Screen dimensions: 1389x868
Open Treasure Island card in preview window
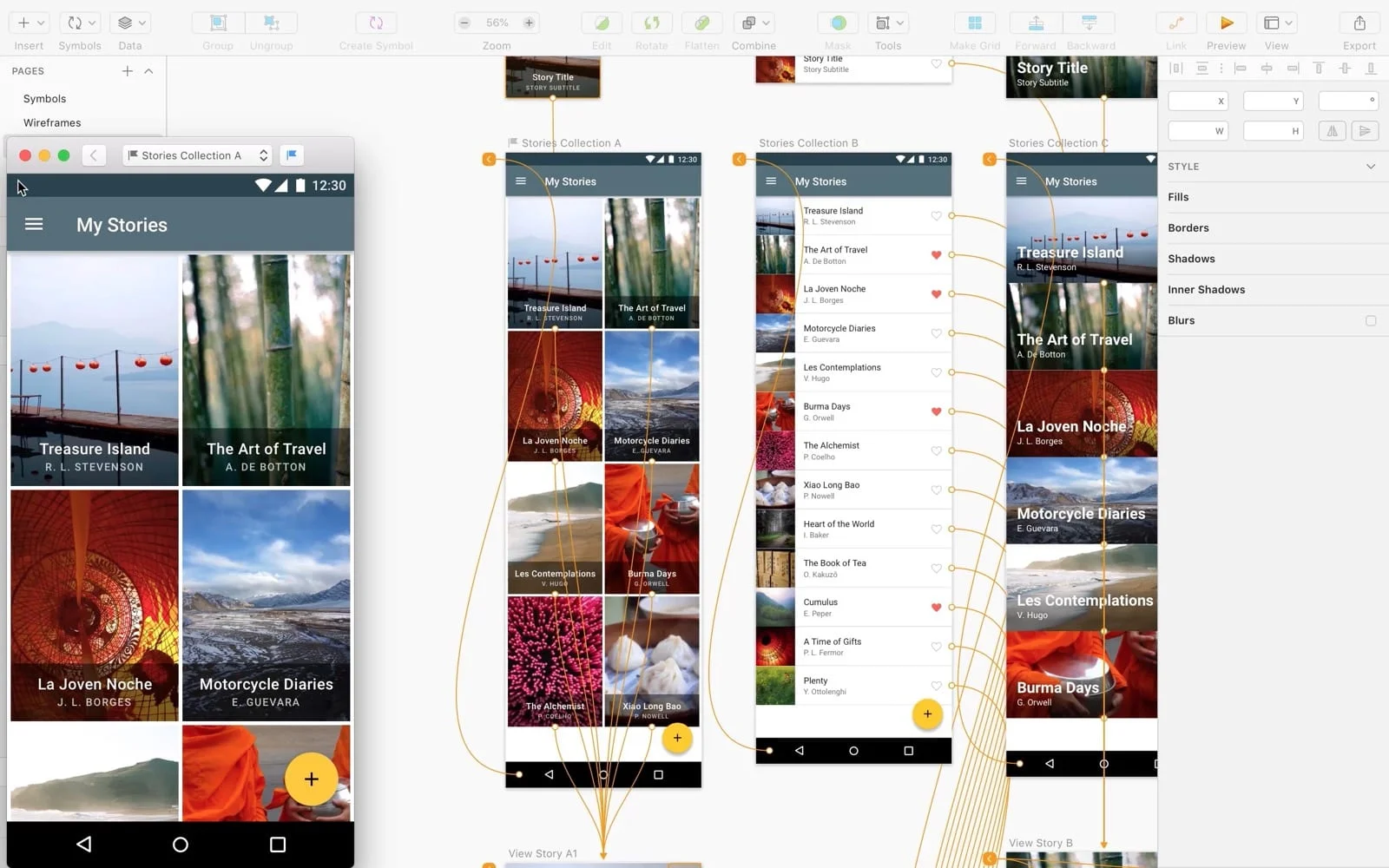(95, 370)
